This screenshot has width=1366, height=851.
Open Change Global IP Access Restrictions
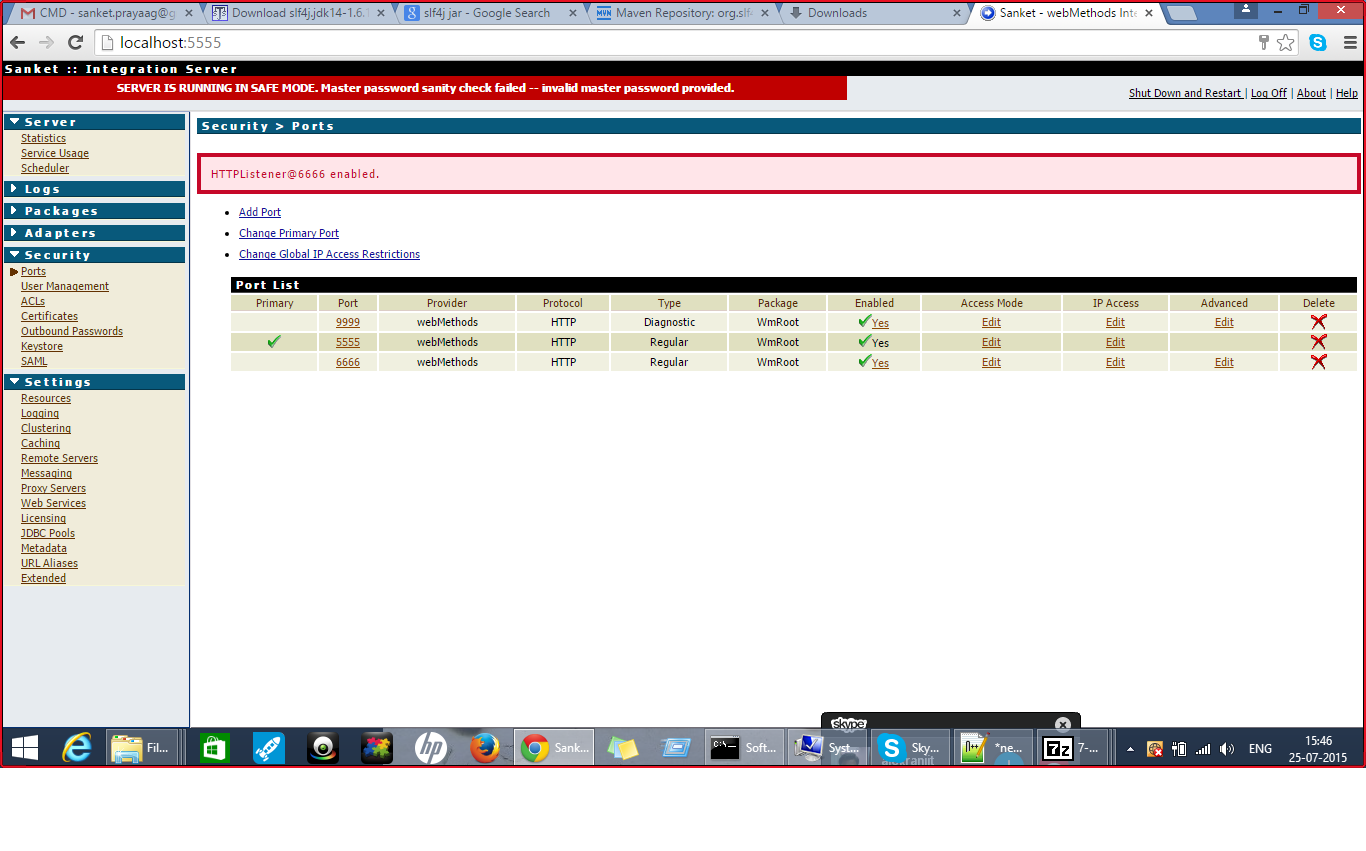click(329, 254)
